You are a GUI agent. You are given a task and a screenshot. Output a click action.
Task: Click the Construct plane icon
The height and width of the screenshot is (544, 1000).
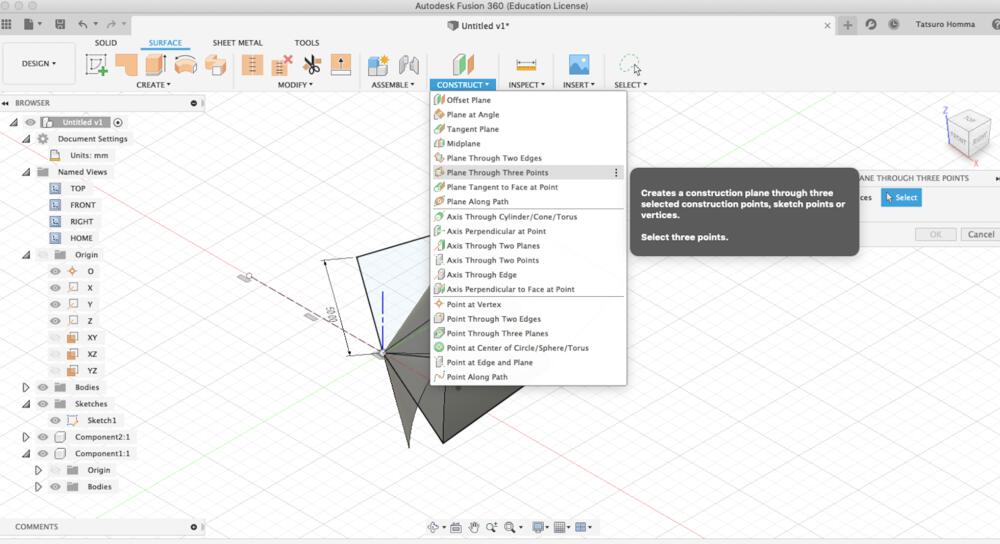[463, 64]
